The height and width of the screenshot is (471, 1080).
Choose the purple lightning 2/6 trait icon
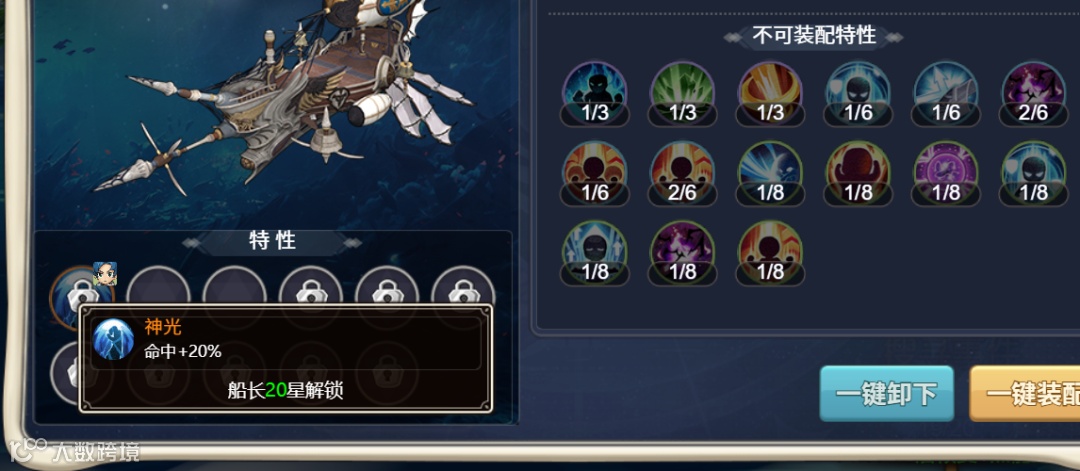click(1033, 94)
